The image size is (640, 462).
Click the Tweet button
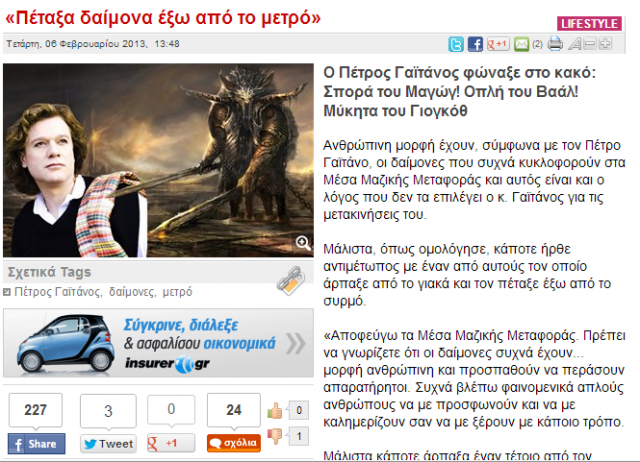click(108, 444)
